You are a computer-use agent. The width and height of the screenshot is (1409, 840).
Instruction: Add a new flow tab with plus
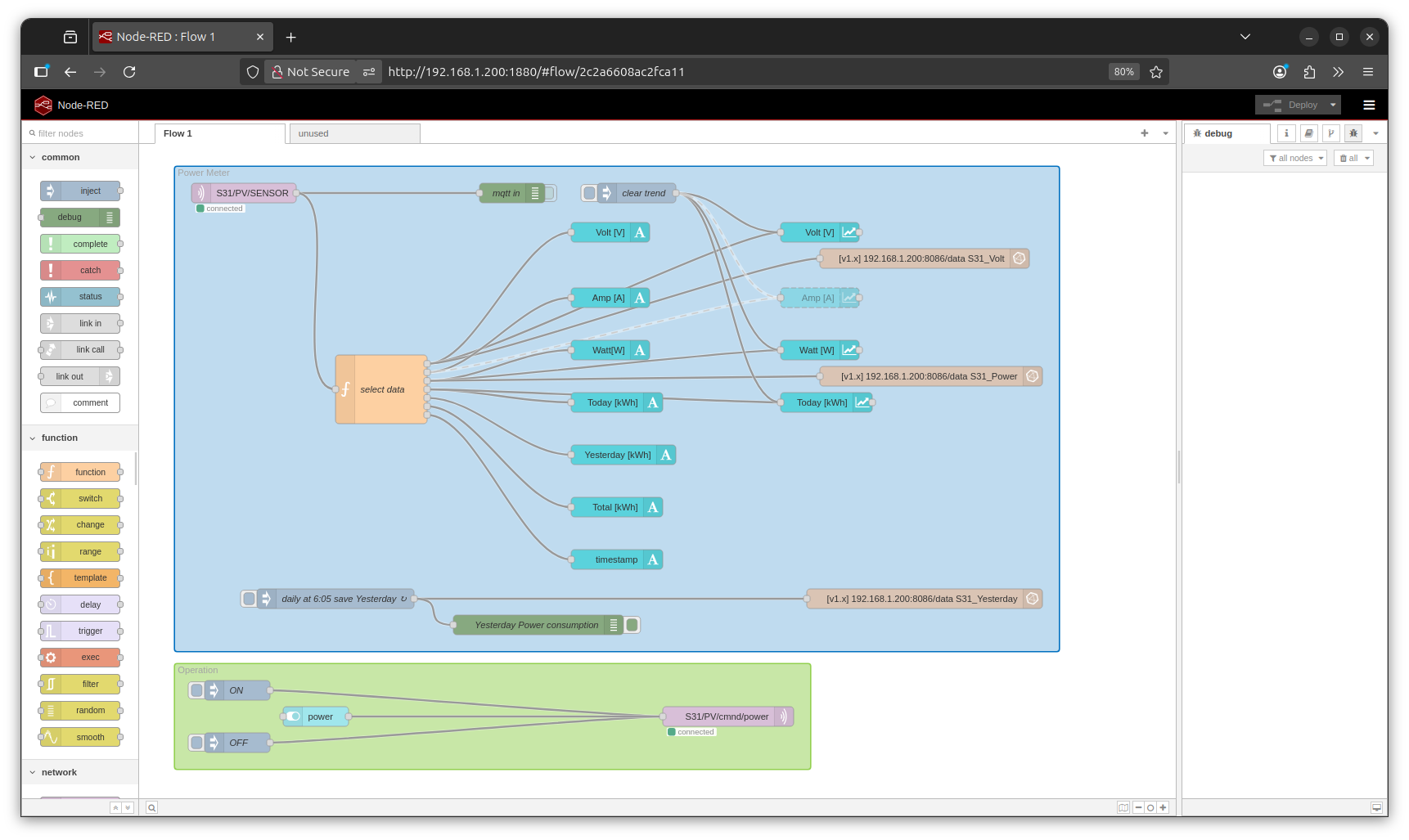[x=1144, y=133]
